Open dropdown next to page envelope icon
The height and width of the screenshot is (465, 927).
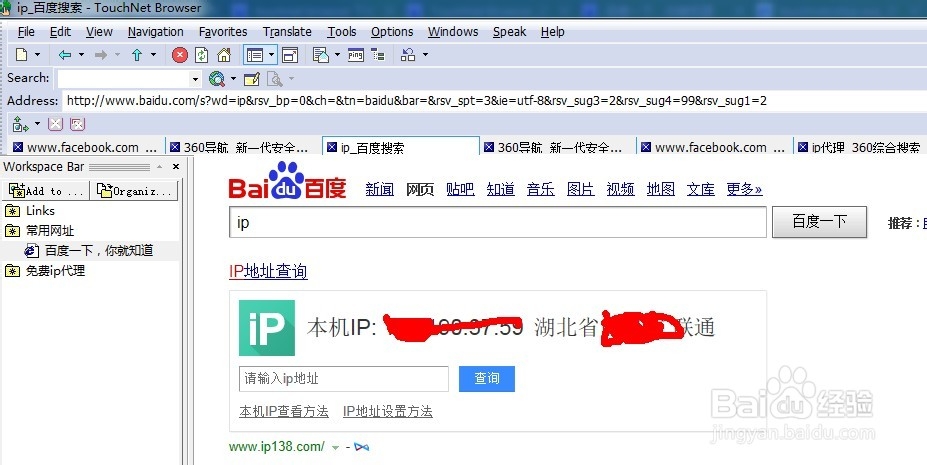[338, 55]
